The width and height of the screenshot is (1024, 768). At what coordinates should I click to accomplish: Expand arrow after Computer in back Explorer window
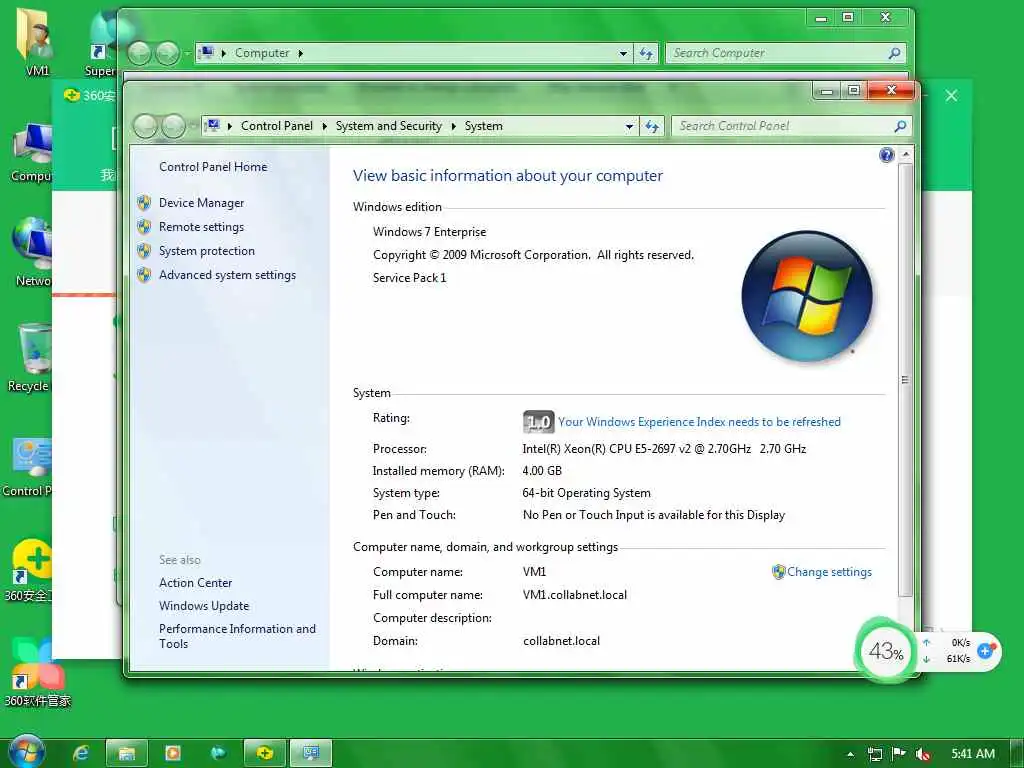pyautogui.click(x=300, y=54)
